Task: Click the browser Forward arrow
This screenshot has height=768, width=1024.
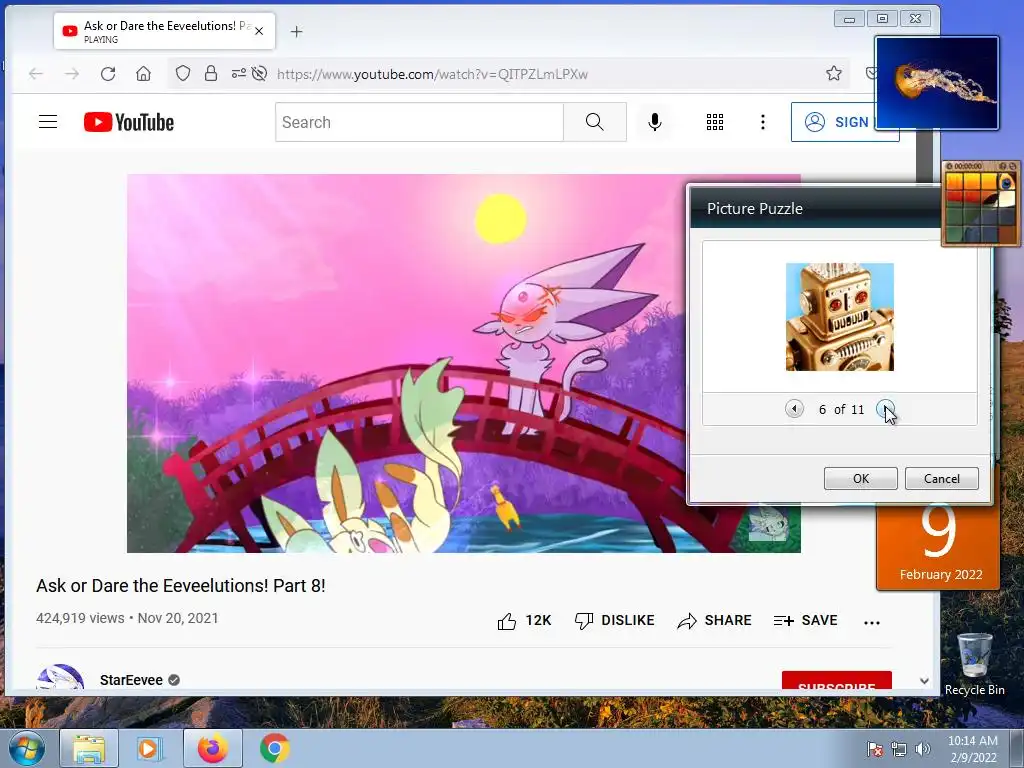Action: [x=72, y=74]
